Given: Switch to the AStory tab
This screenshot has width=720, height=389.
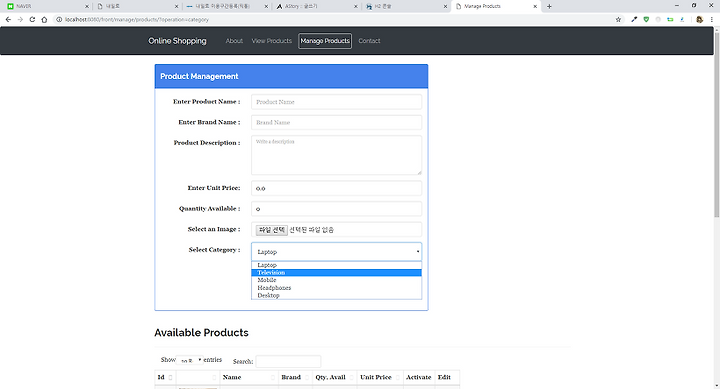Looking at the screenshot, I should coord(316,6).
